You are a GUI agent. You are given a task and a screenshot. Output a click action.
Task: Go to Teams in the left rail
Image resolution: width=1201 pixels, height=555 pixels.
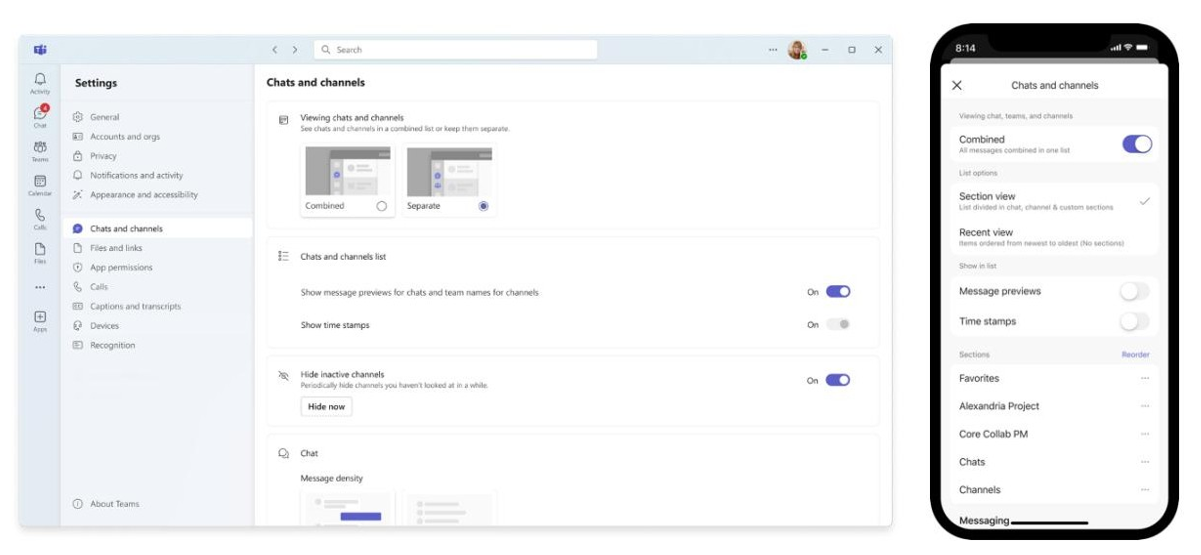pyautogui.click(x=40, y=150)
